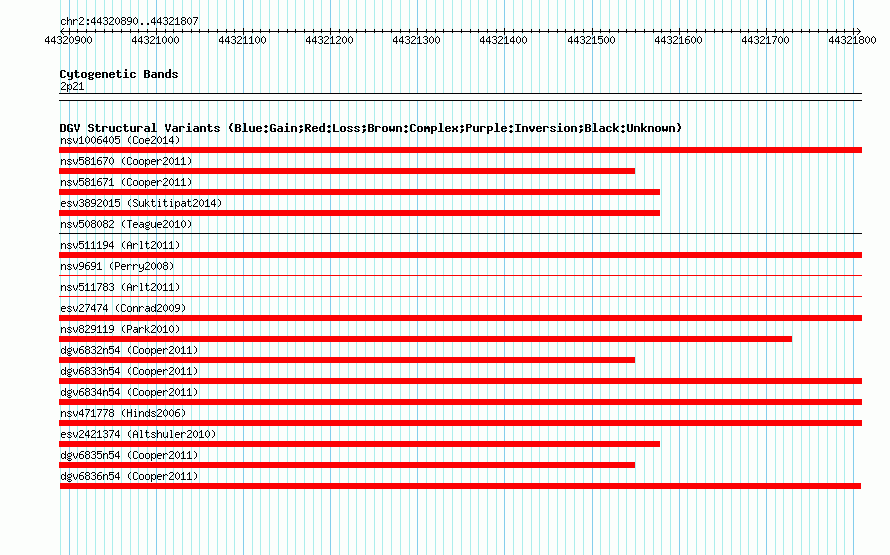Select the red bar under dgv6836n54
Image resolution: width=890 pixels, height=555 pixels.
coord(460,486)
